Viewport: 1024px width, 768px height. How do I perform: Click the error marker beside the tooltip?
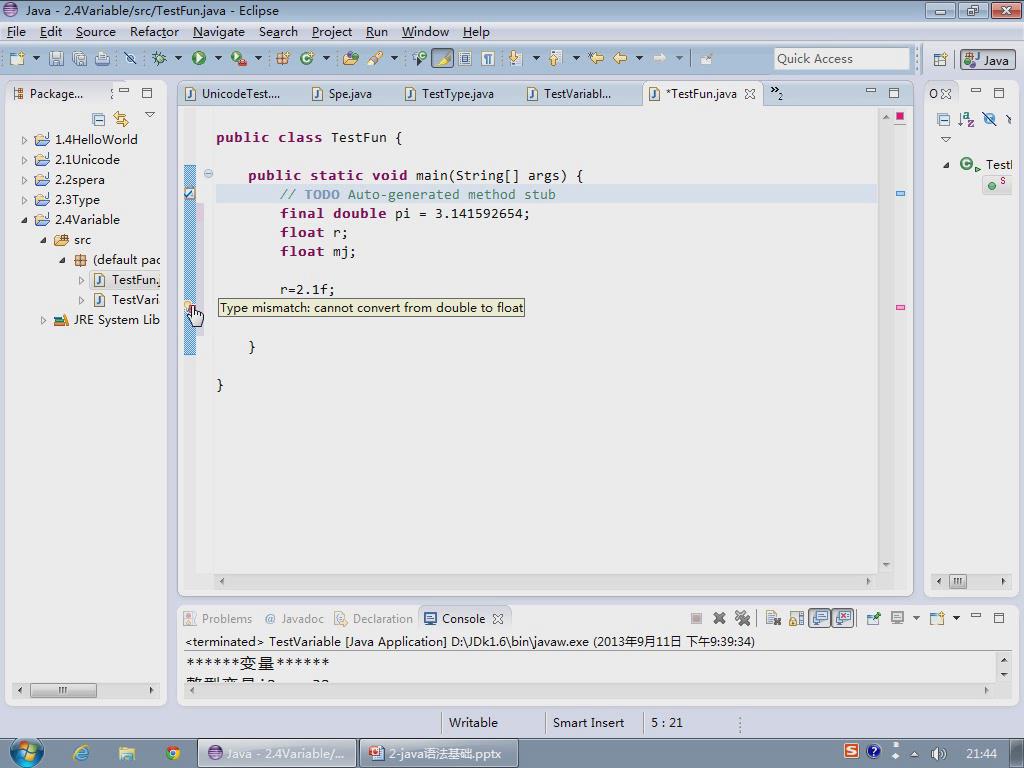pyautogui.click(x=189, y=306)
